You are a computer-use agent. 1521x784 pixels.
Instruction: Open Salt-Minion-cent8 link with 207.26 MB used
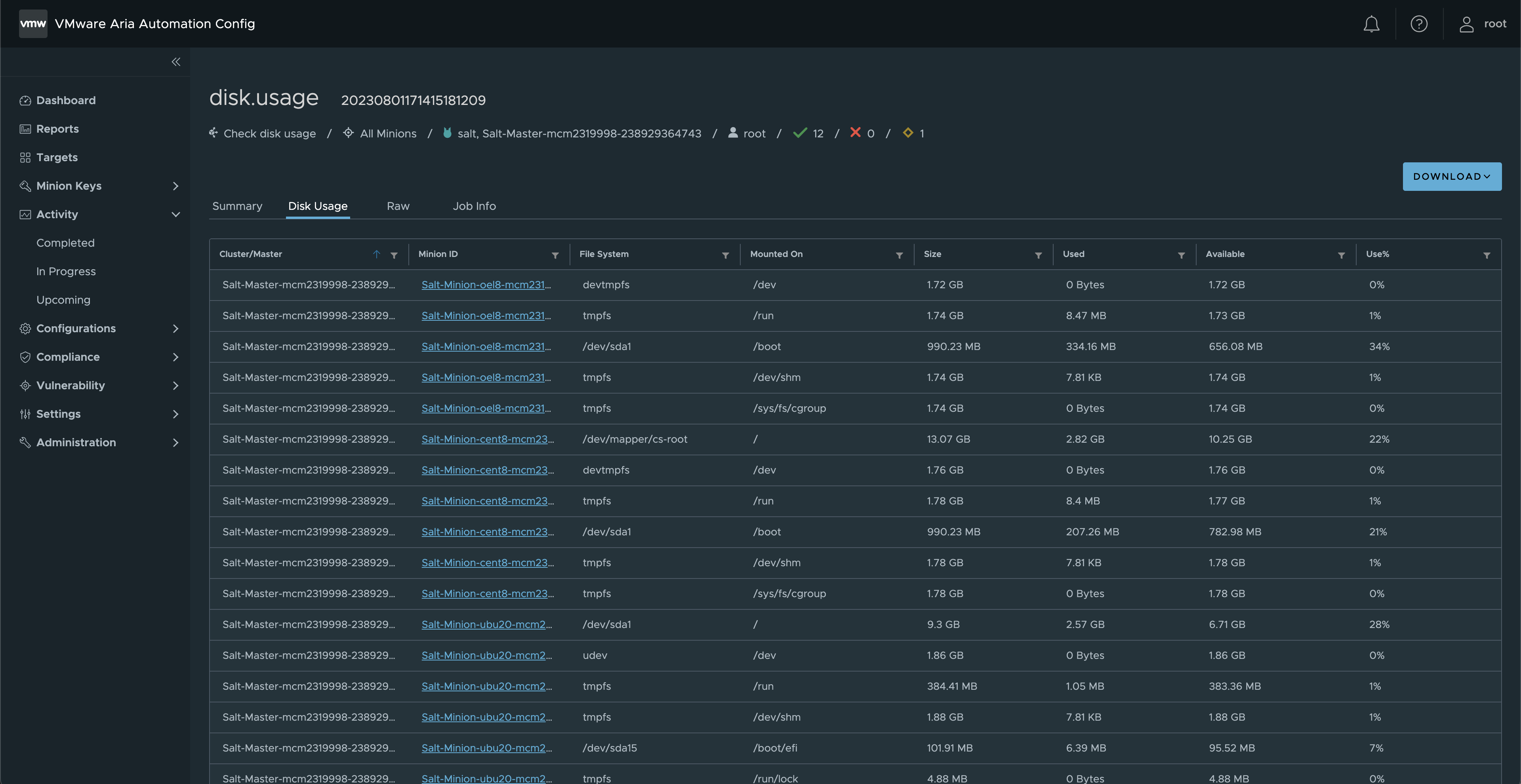488,532
